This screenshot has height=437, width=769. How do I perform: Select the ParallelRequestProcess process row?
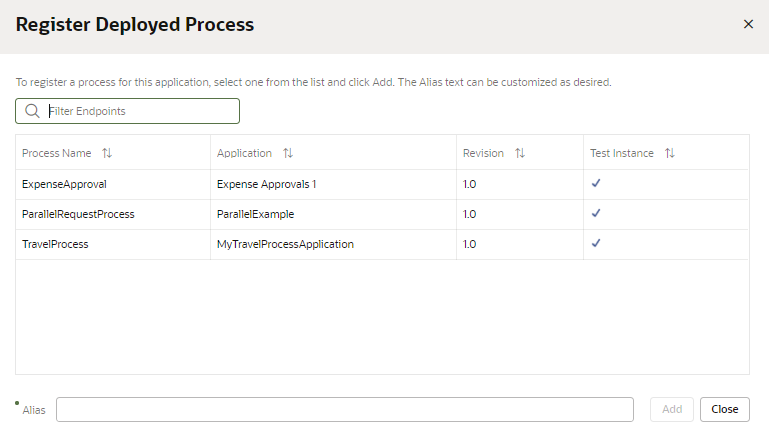coord(382,214)
